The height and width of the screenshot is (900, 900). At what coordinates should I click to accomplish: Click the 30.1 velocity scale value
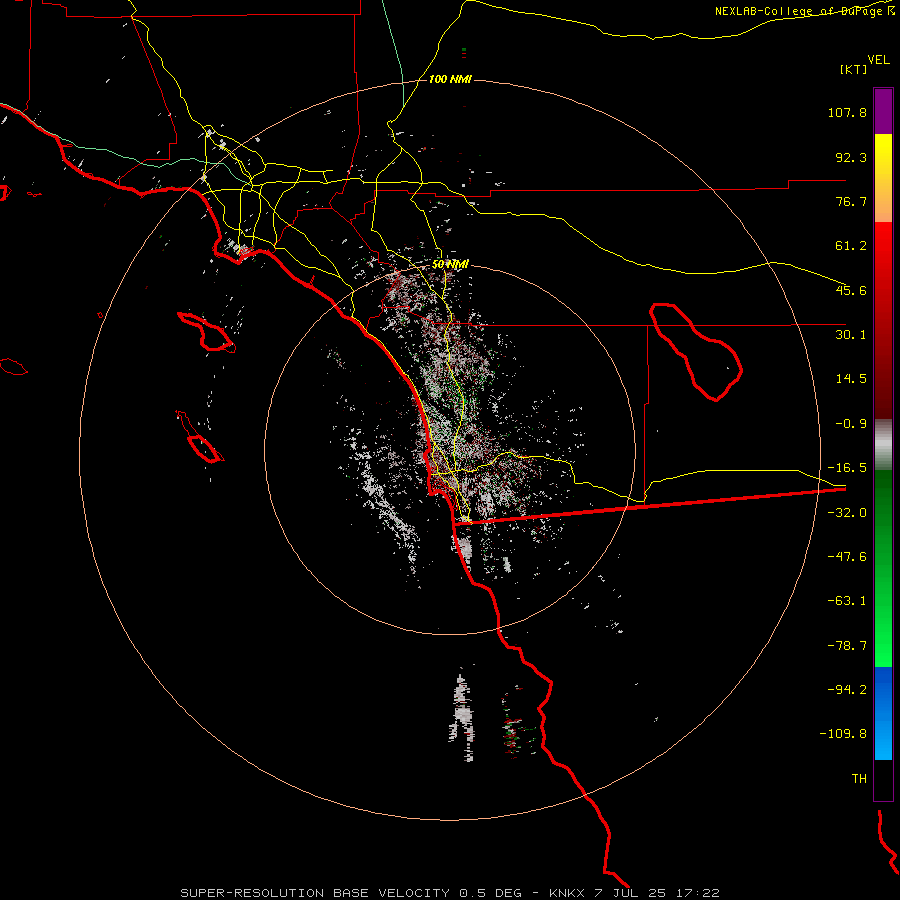point(851,335)
